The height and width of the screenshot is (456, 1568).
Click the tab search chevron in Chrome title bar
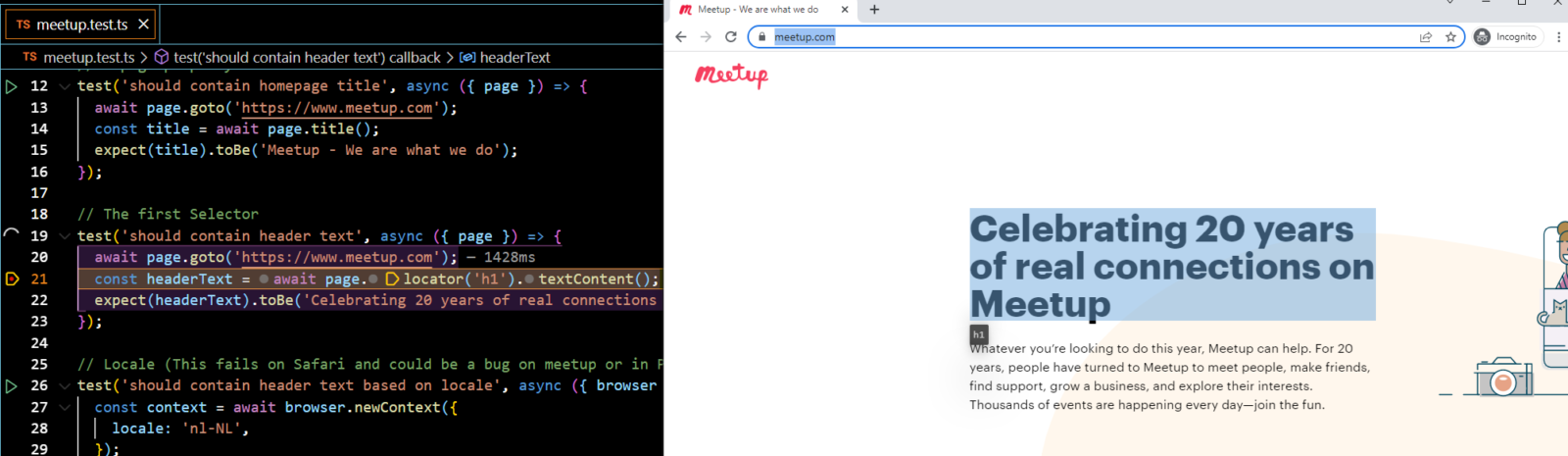point(1449,4)
